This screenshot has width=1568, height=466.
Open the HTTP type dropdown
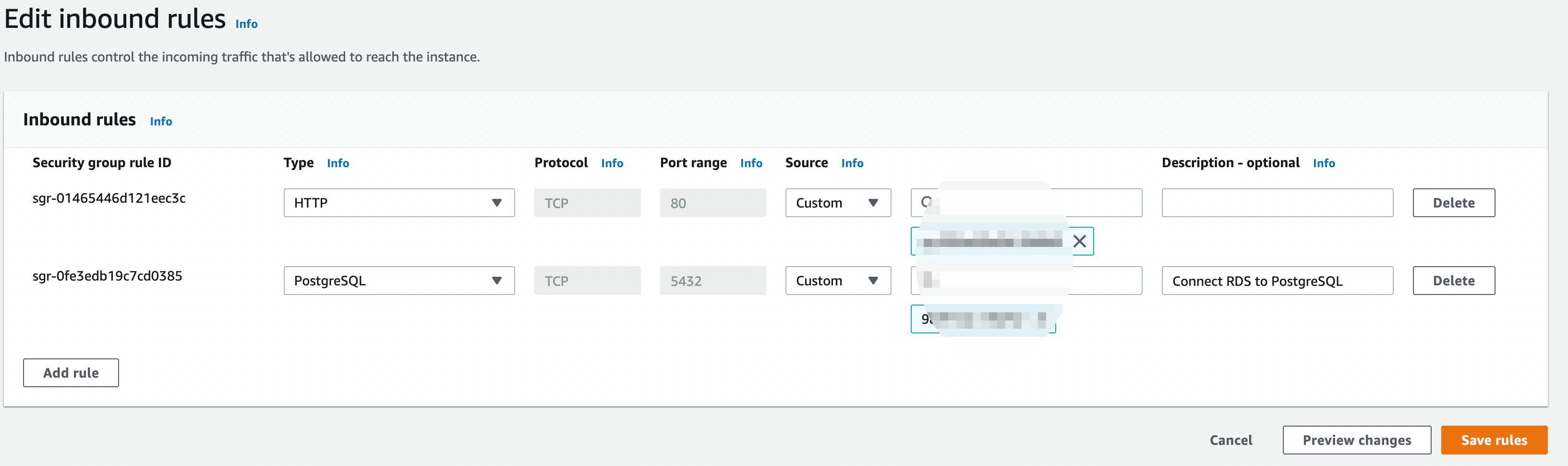[x=398, y=203]
